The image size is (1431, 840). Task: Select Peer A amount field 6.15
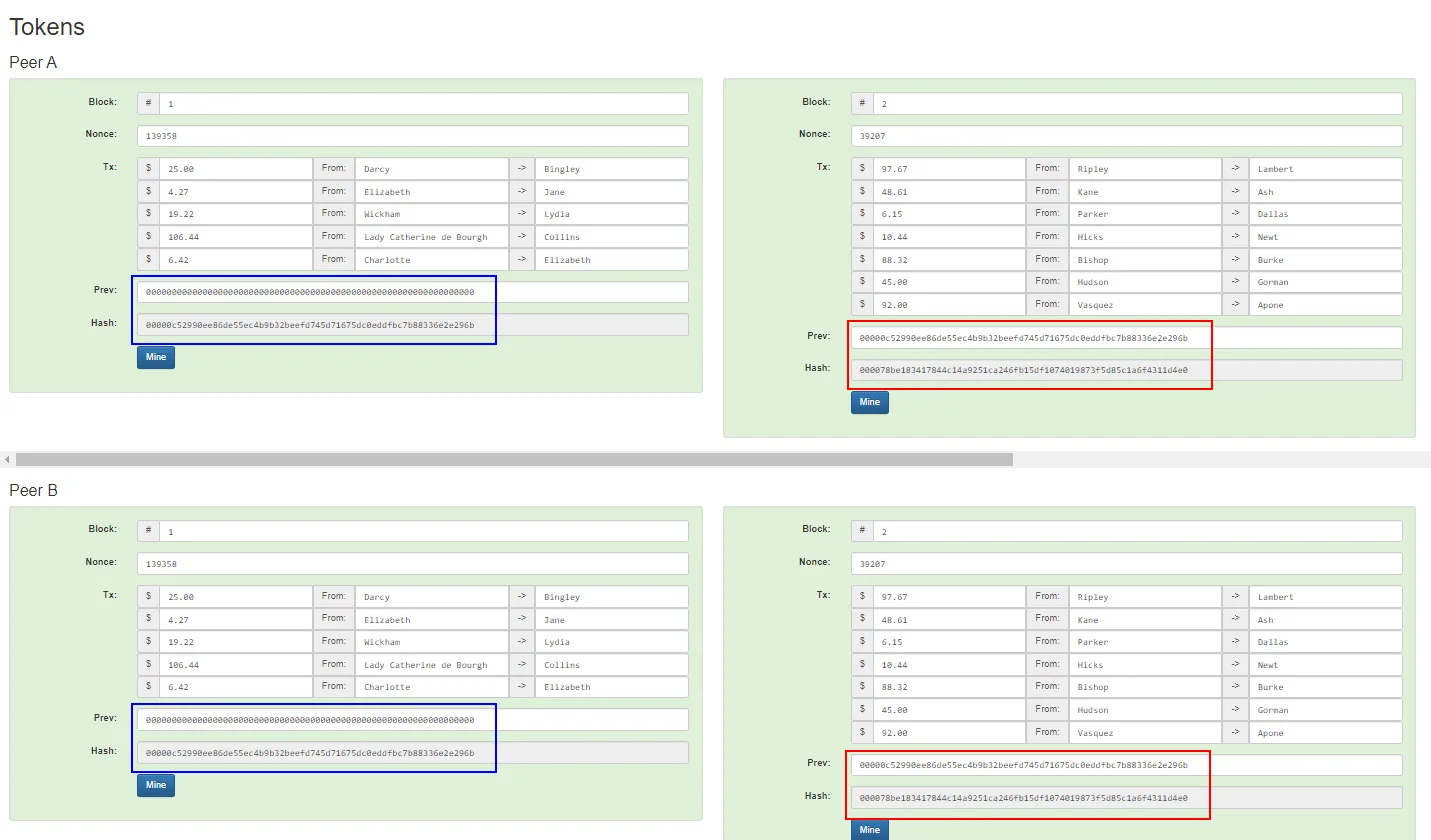[950, 214]
